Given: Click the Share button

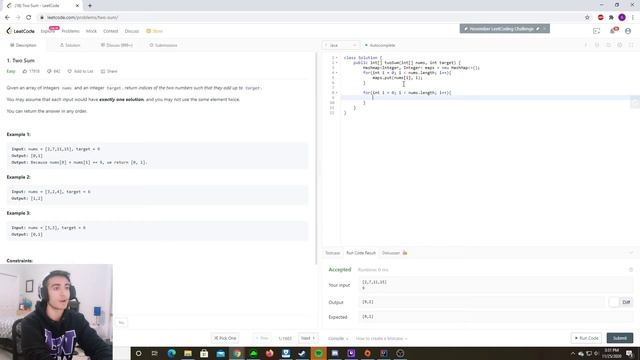Looking at the screenshot, I should pyautogui.click(x=109, y=71).
